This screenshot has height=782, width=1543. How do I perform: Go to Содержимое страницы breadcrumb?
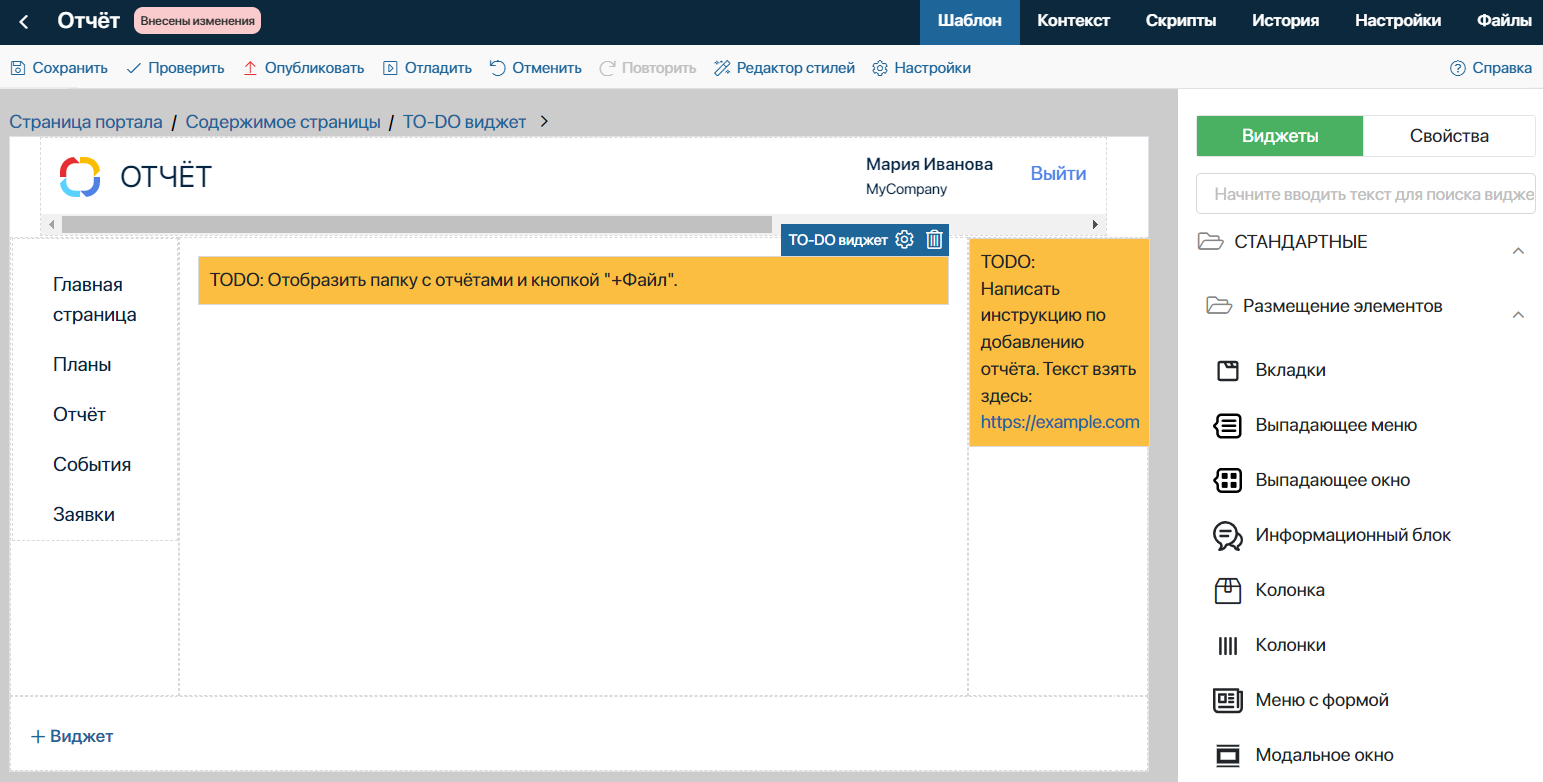click(x=283, y=122)
